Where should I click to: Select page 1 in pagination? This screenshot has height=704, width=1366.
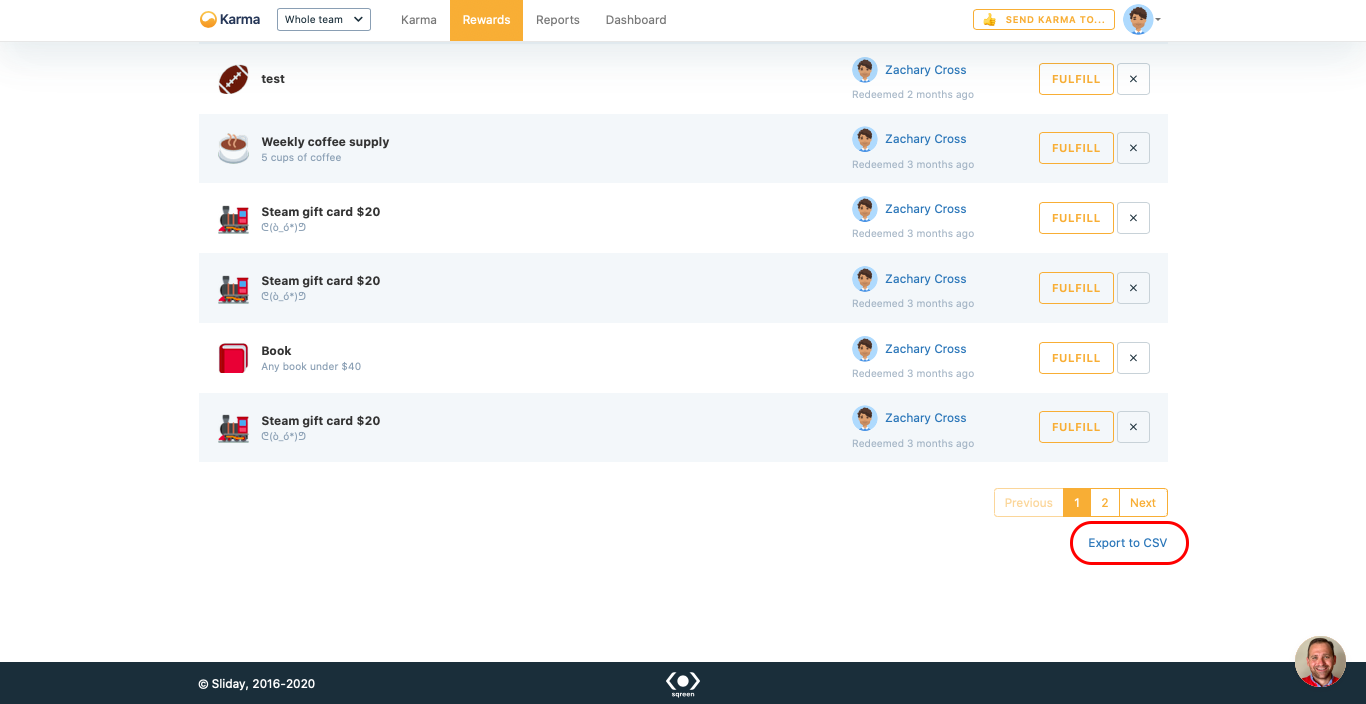1077,503
